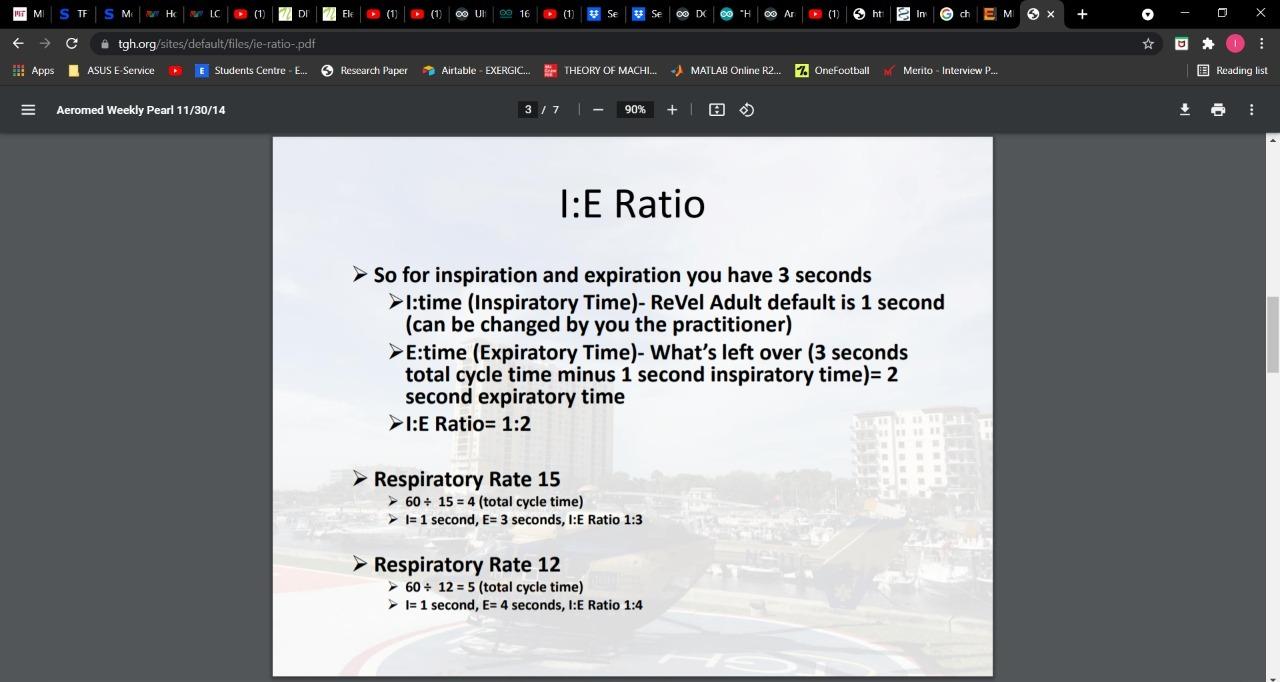Open MATLAB Online R2... bookmark
1280x682 pixels.
tap(726, 70)
